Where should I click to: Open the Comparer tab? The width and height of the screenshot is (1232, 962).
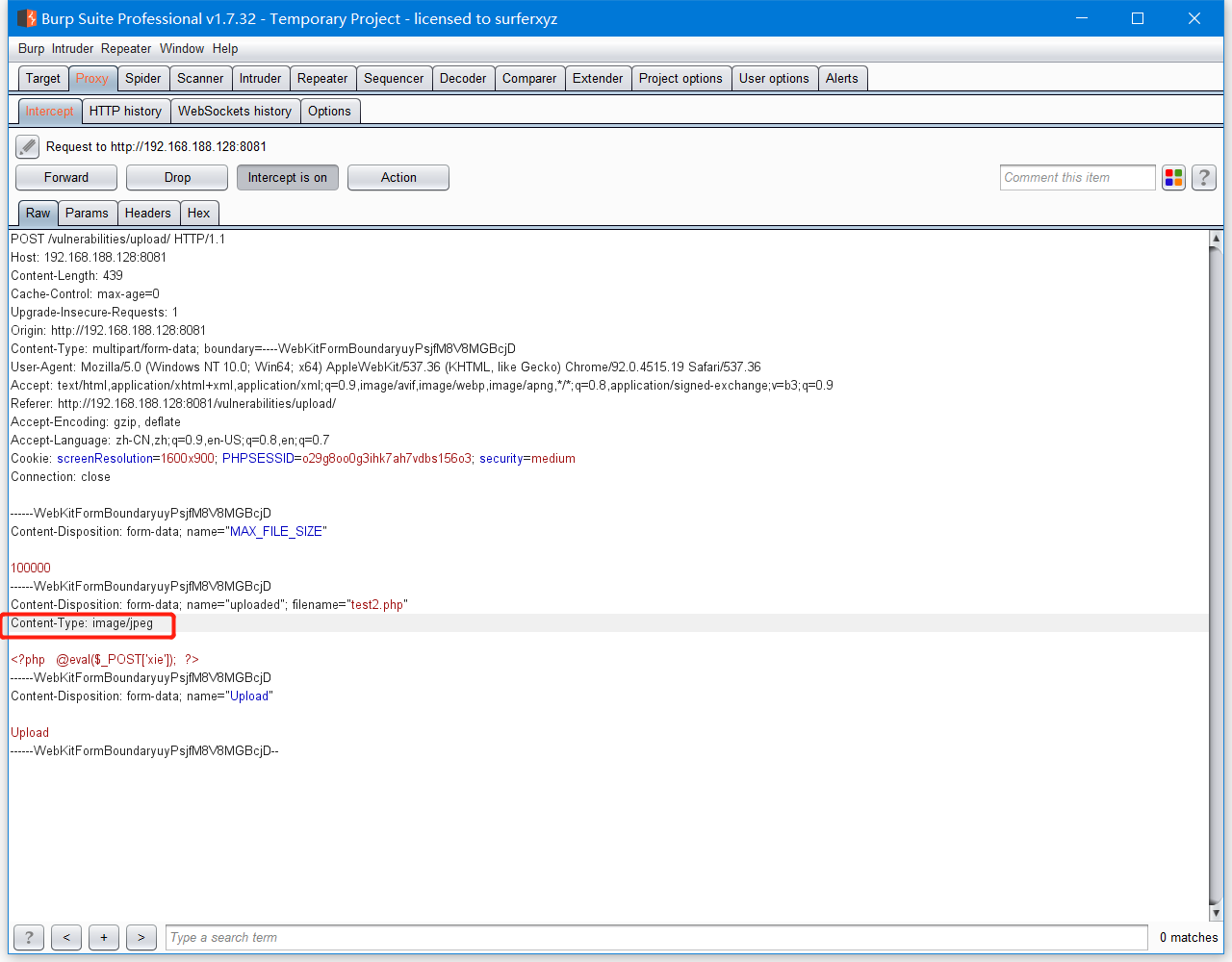(x=529, y=79)
